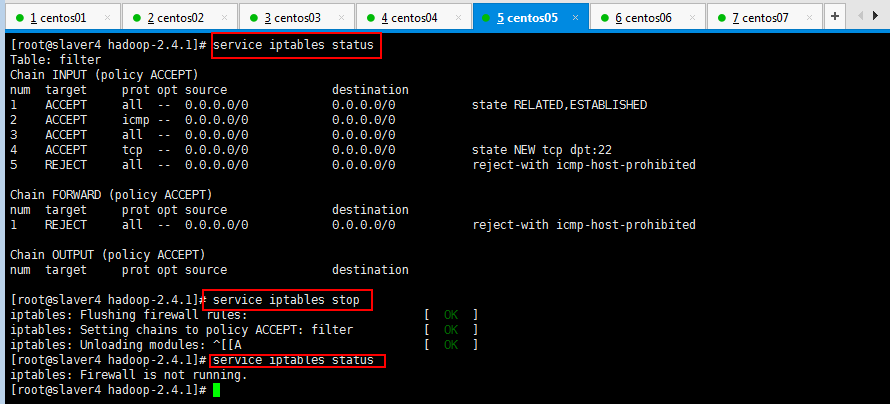Click 'Chain OUTPUT (policy ACCEPT)' line
Viewport: 890px width, 404px height.
107,255
